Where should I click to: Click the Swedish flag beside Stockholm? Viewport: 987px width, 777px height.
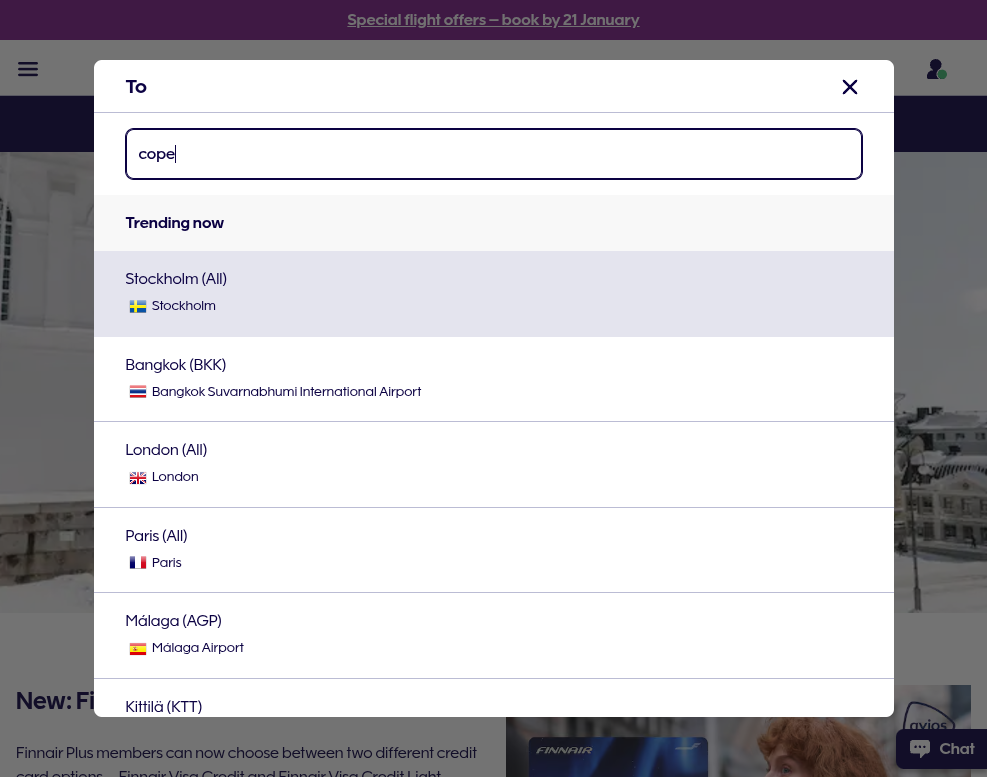click(138, 307)
